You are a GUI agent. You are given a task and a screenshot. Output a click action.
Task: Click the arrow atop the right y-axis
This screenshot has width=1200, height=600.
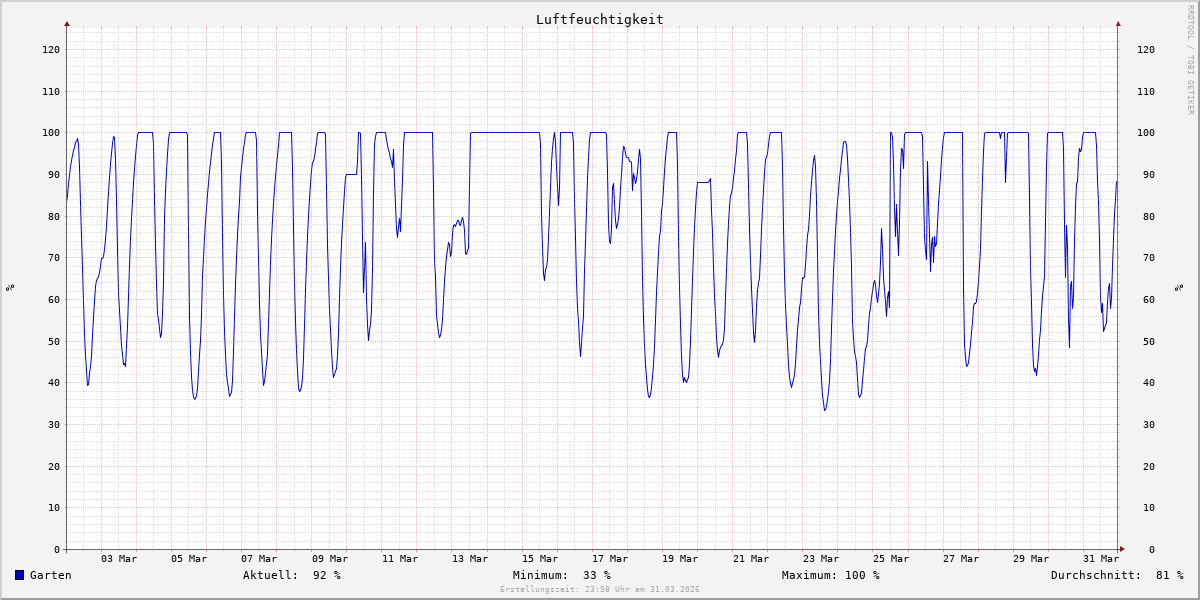click(x=1118, y=23)
